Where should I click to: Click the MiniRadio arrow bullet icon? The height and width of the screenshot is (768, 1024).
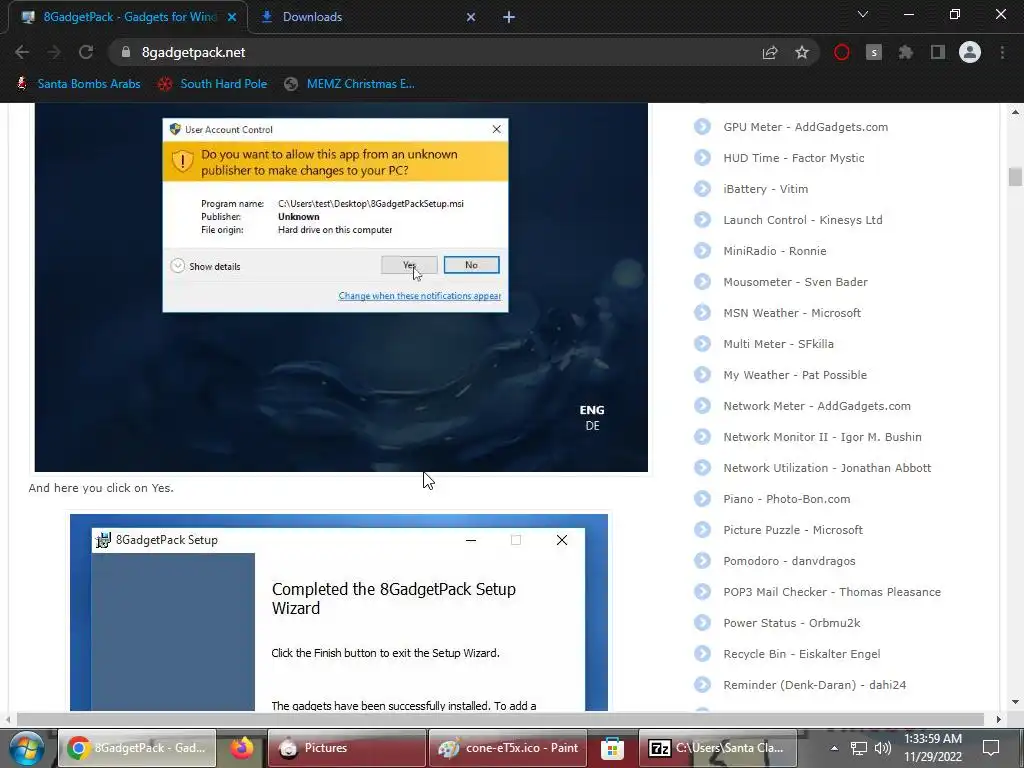click(702, 251)
